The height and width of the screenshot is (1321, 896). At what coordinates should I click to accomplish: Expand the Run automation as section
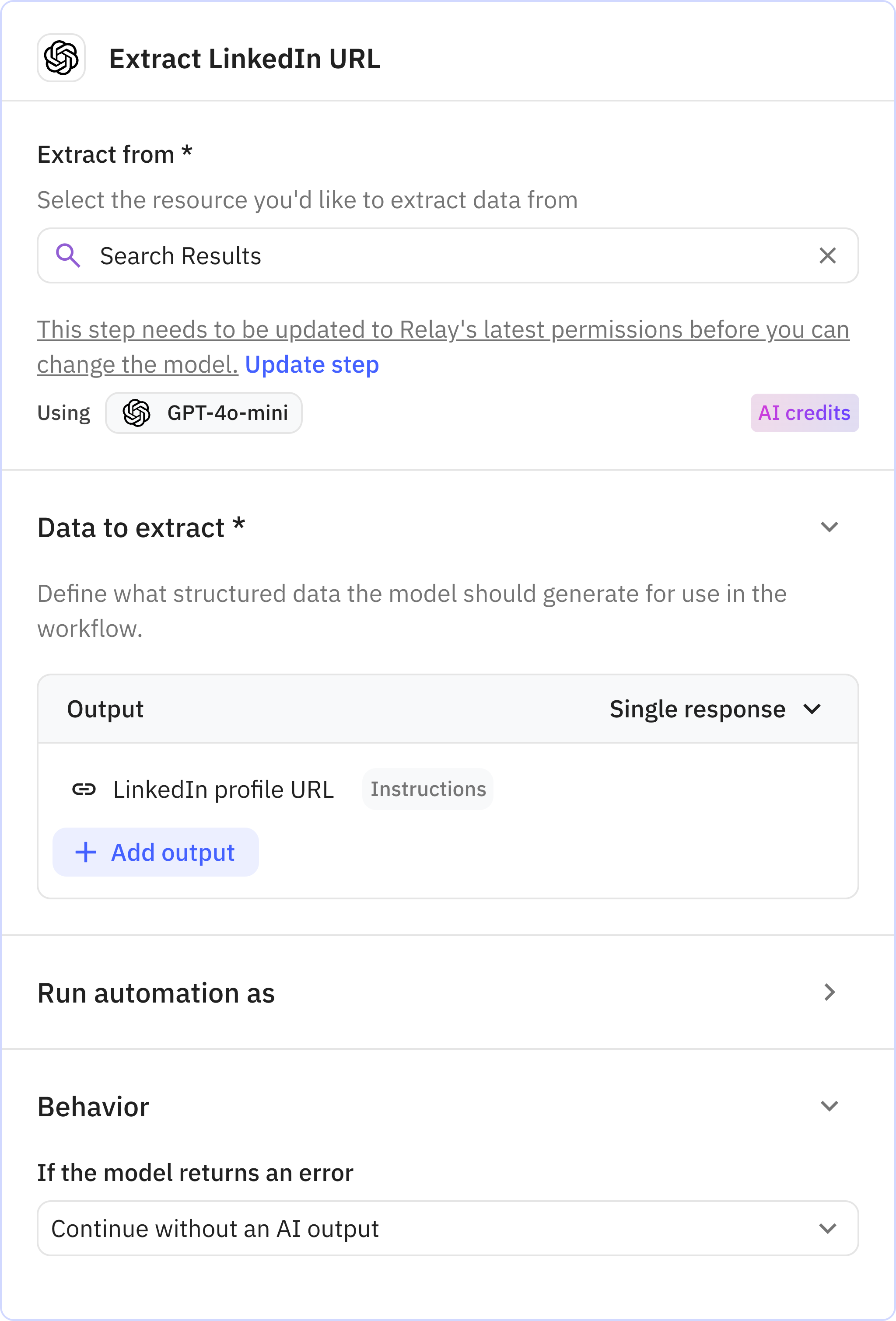click(829, 992)
